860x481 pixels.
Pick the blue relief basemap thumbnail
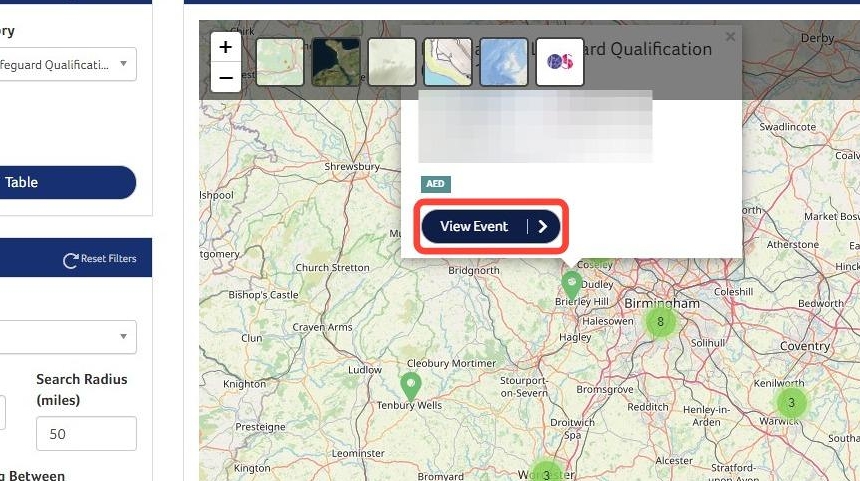point(503,62)
